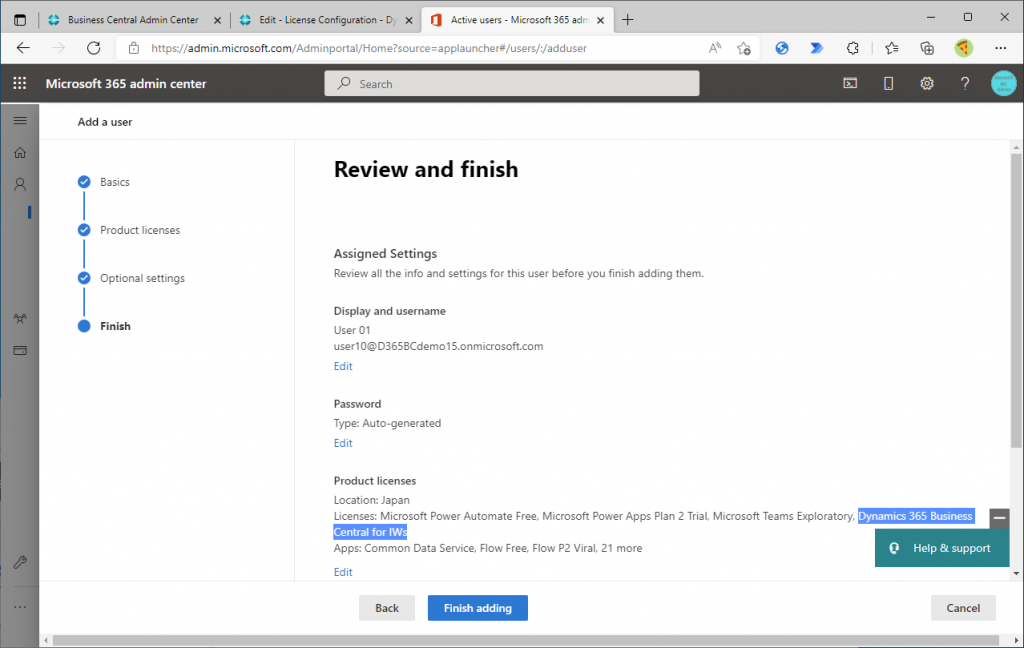This screenshot has height=648, width=1024.
Task: Edit the Password section
Action: point(343,443)
